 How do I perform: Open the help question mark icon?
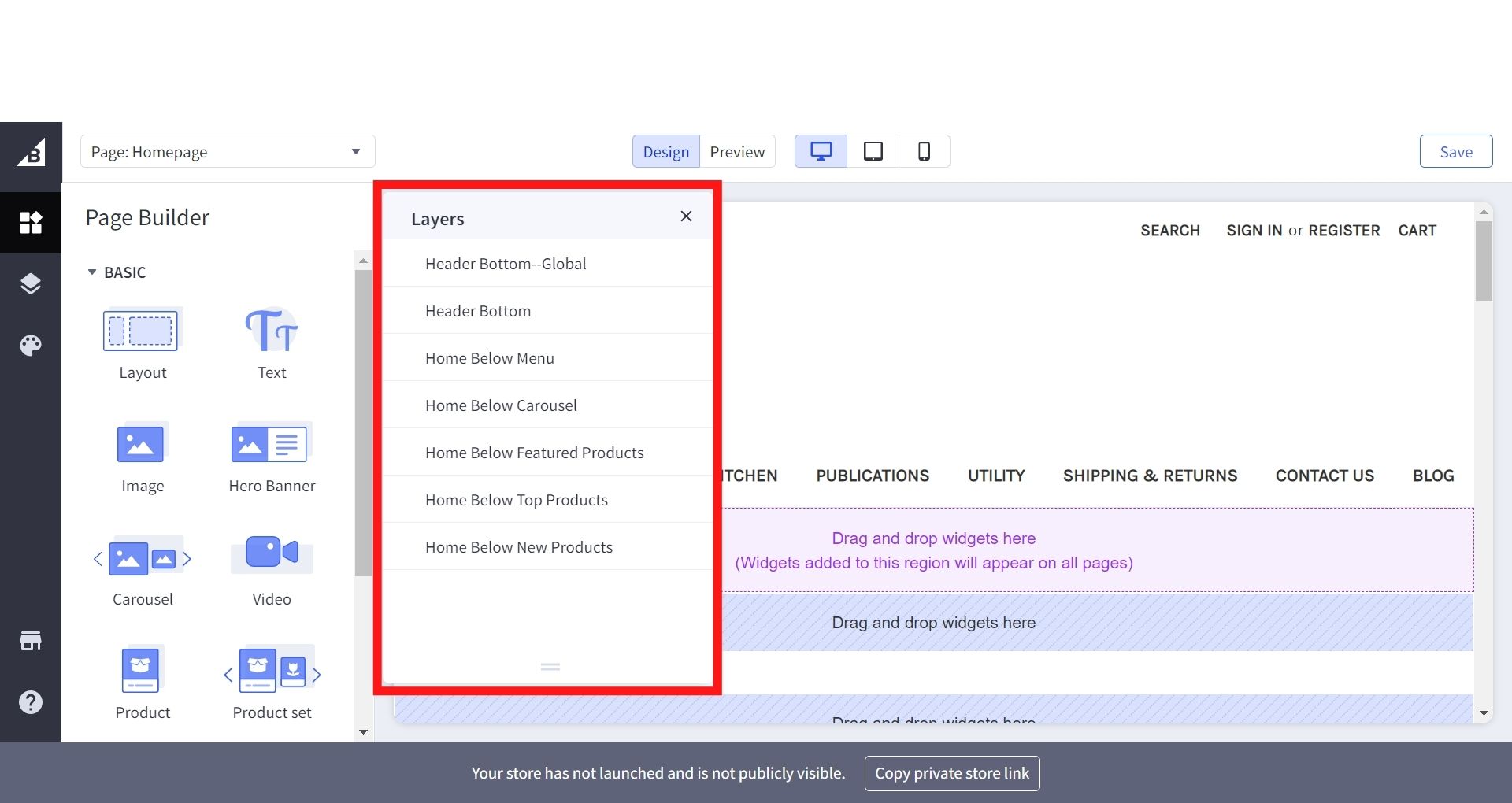(31, 702)
